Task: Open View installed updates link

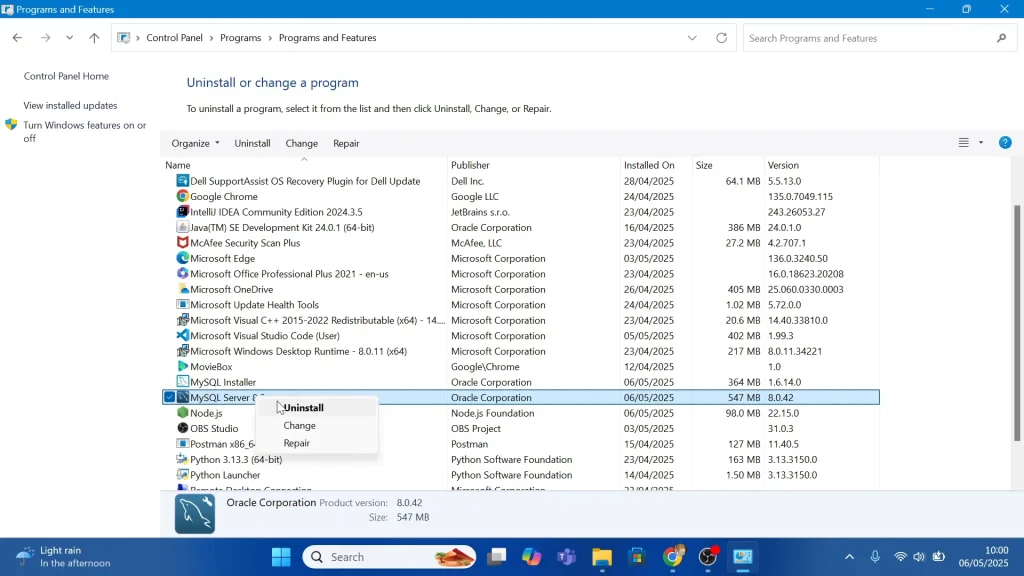Action: [71, 105]
